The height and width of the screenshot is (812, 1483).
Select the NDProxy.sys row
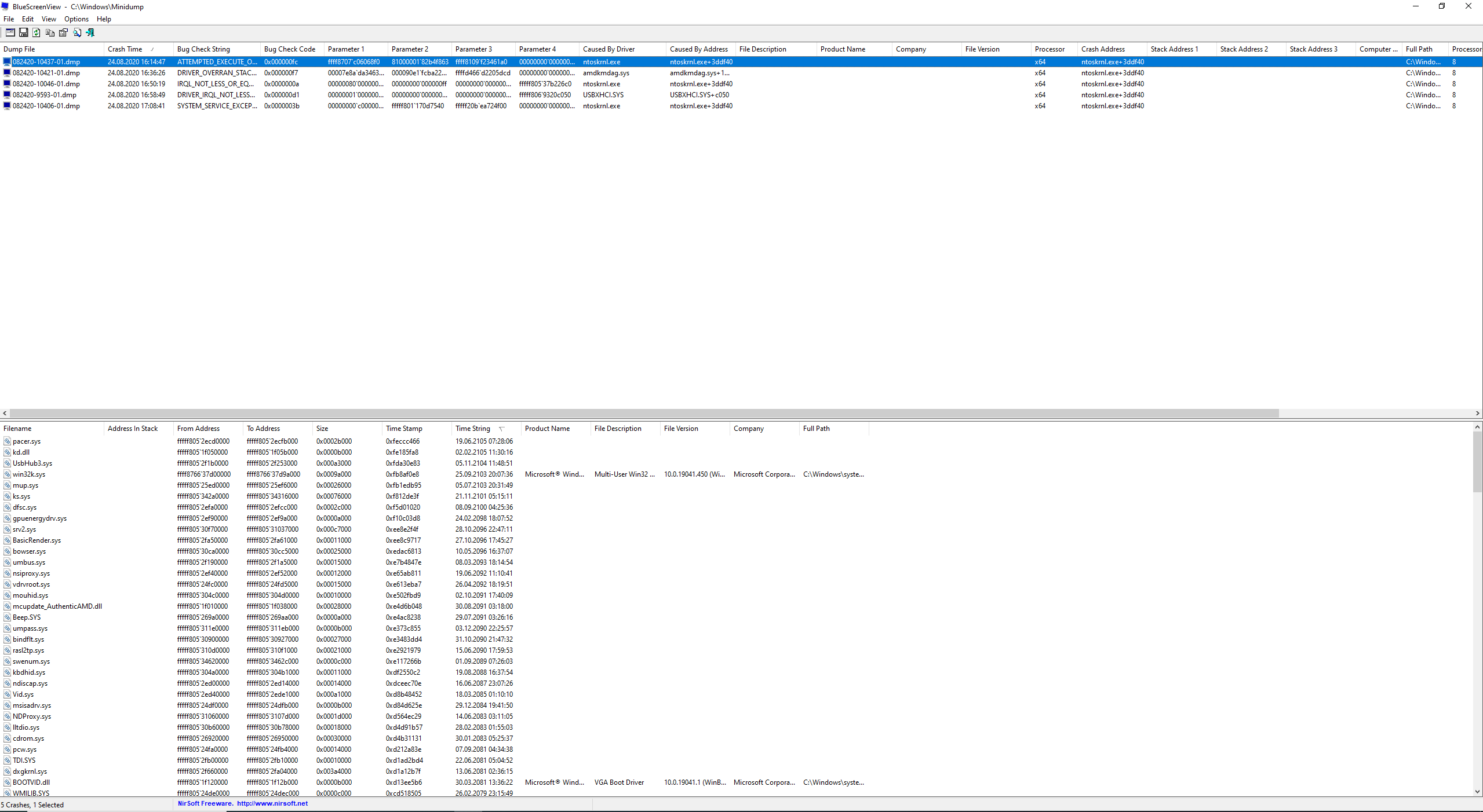point(435,716)
